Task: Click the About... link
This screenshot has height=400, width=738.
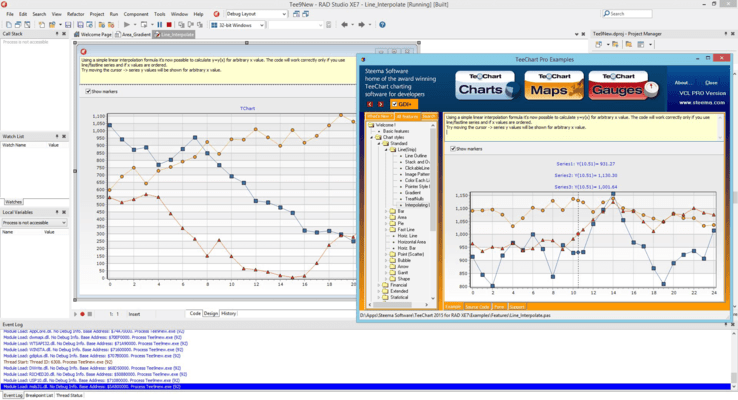Action: [682, 82]
